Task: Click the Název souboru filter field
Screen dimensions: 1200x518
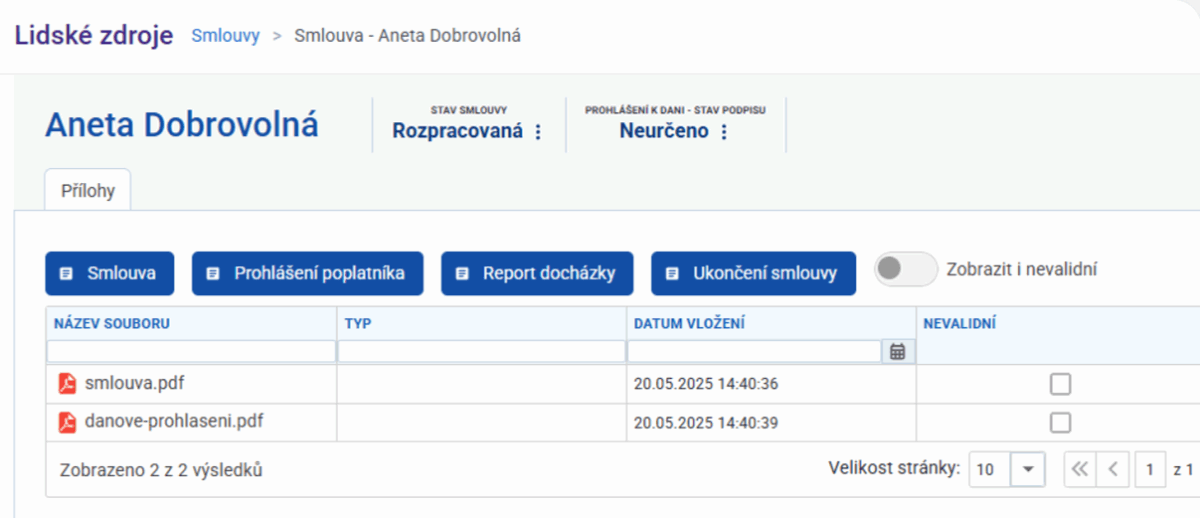Action: pos(190,351)
